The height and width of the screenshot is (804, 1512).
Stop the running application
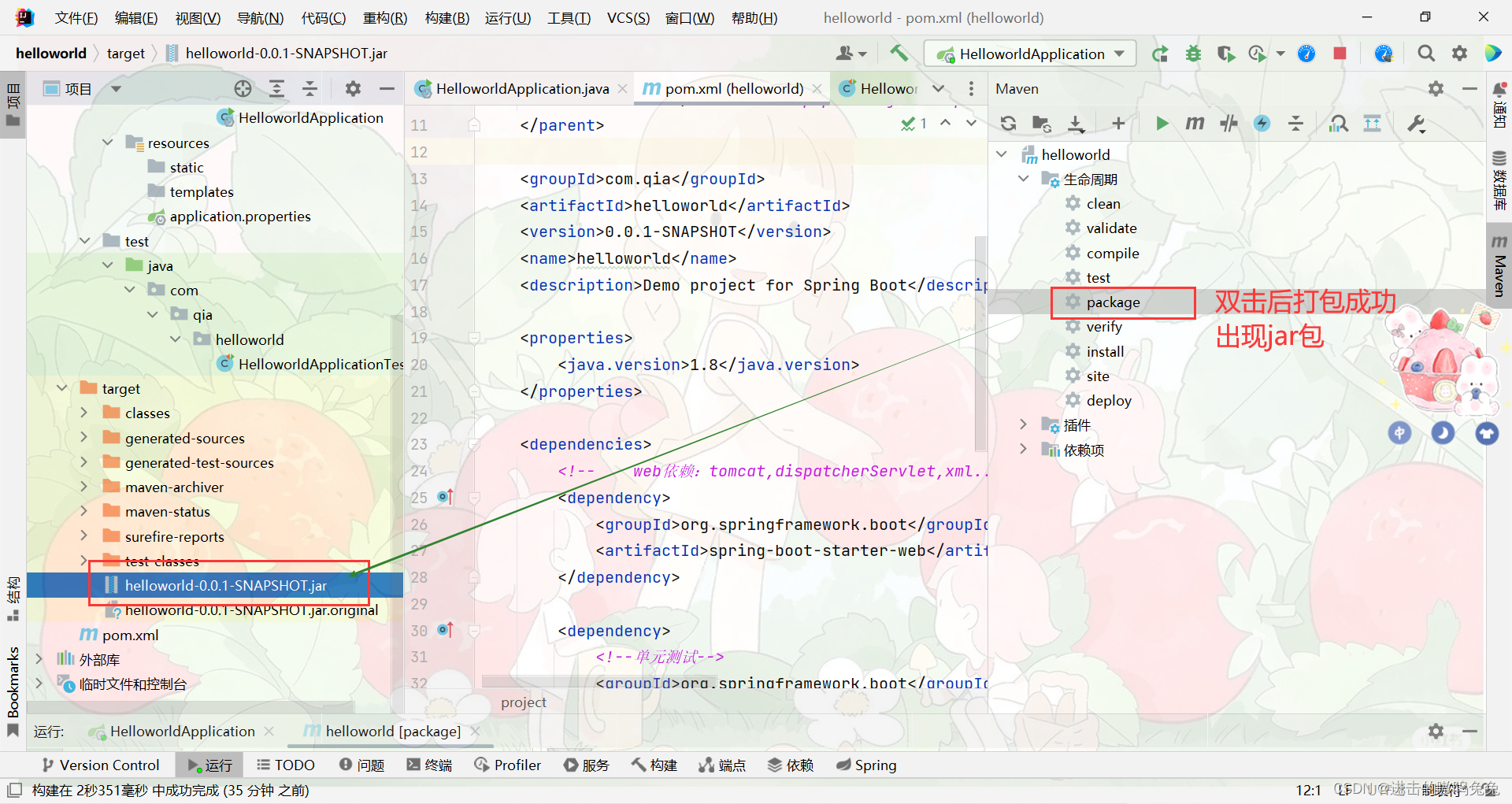(1340, 54)
